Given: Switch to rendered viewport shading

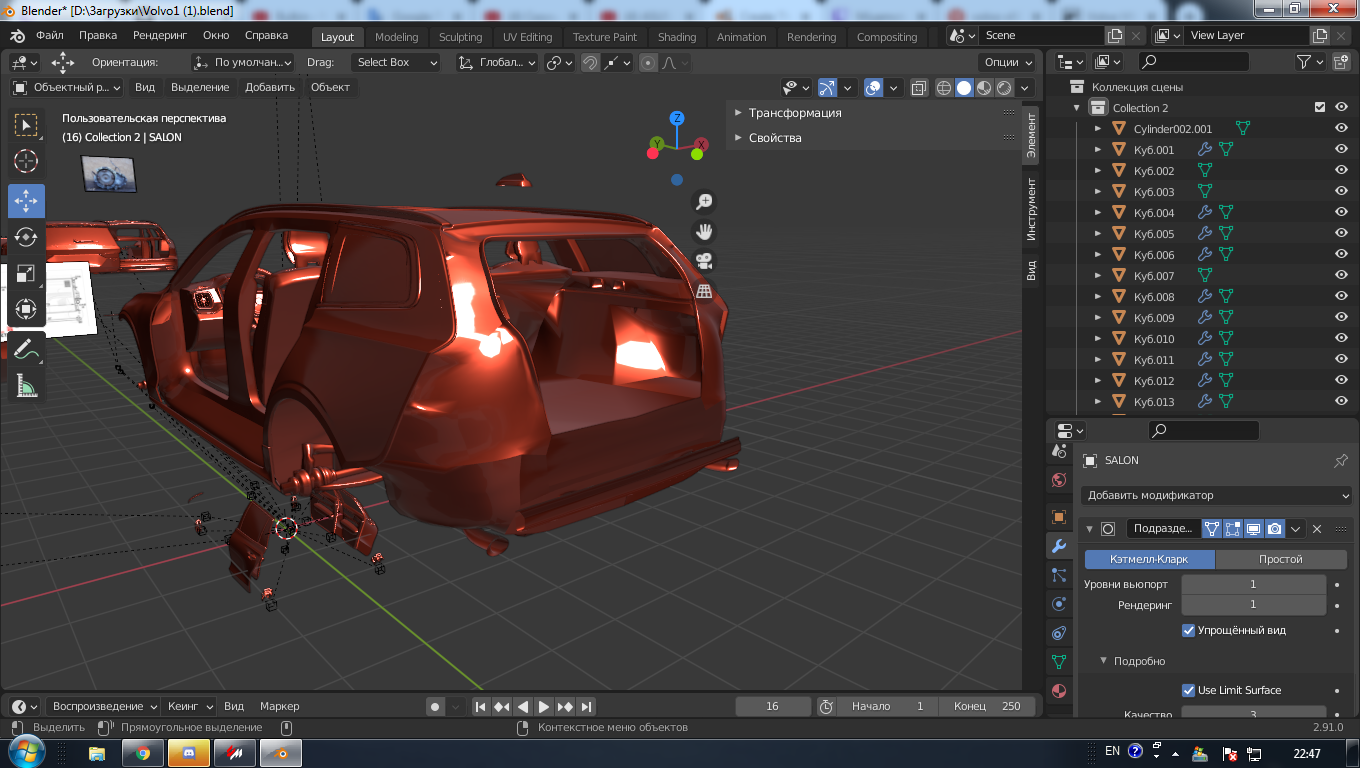Looking at the screenshot, I should click(1004, 88).
